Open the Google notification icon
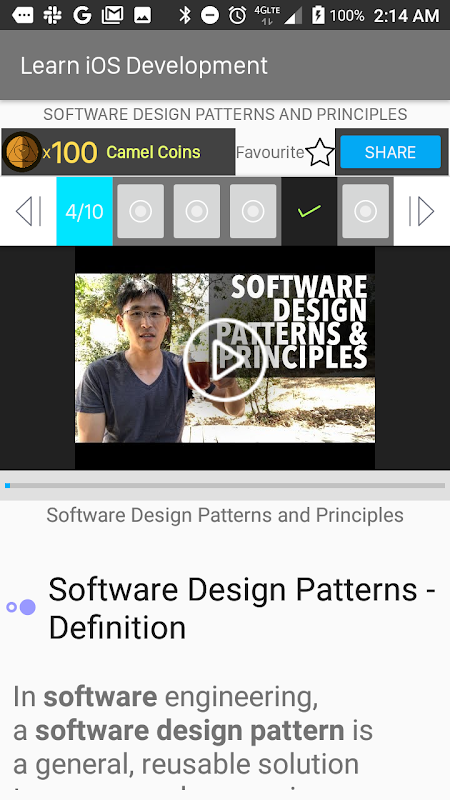450x800 pixels. pos(82,15)
